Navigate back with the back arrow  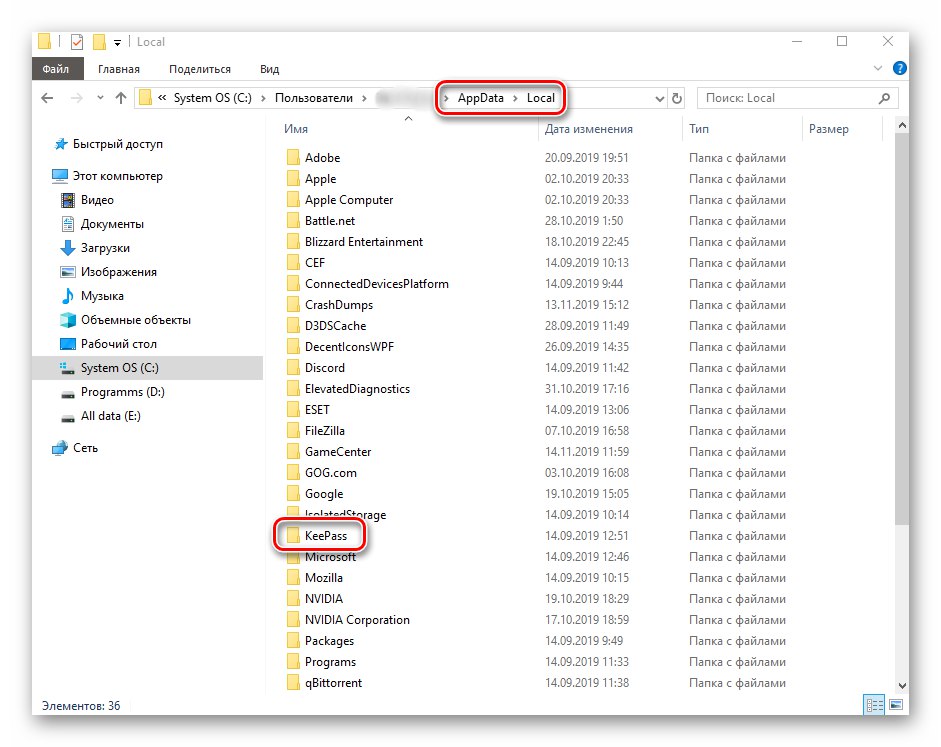tap(46, 97)
